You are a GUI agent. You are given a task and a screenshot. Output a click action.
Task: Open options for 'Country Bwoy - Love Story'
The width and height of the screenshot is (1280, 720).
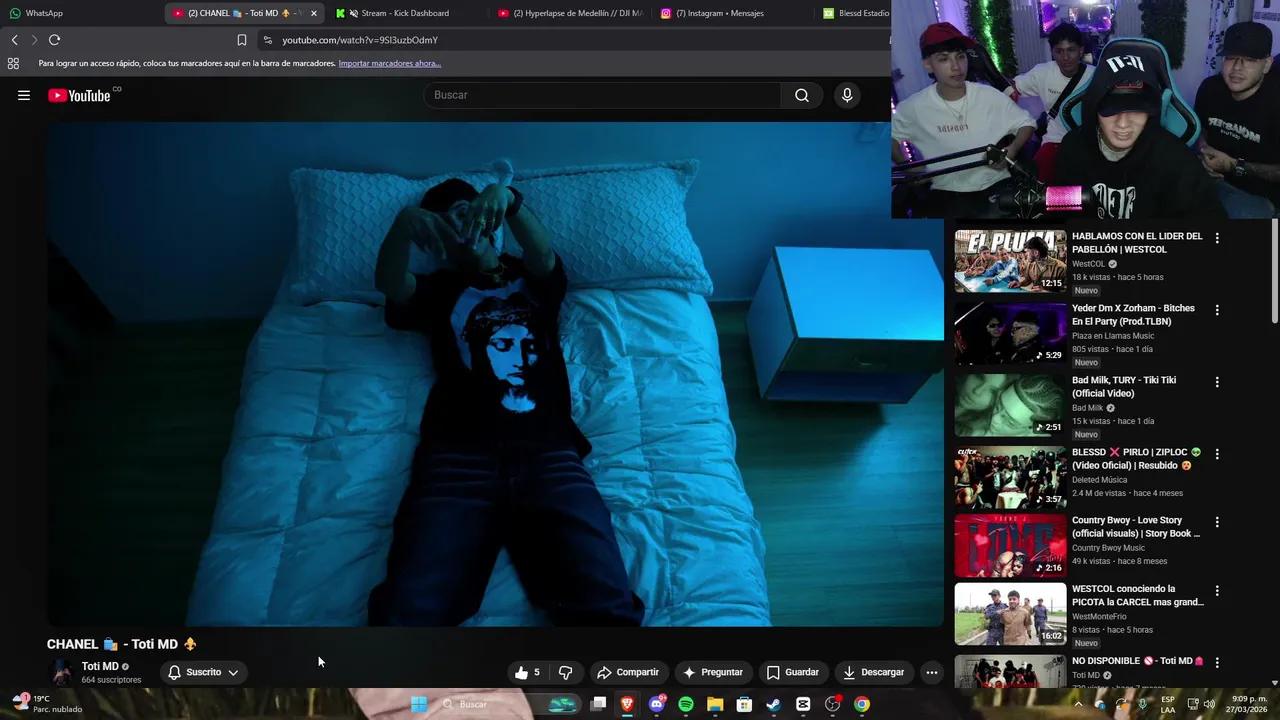click(1217, 522)
